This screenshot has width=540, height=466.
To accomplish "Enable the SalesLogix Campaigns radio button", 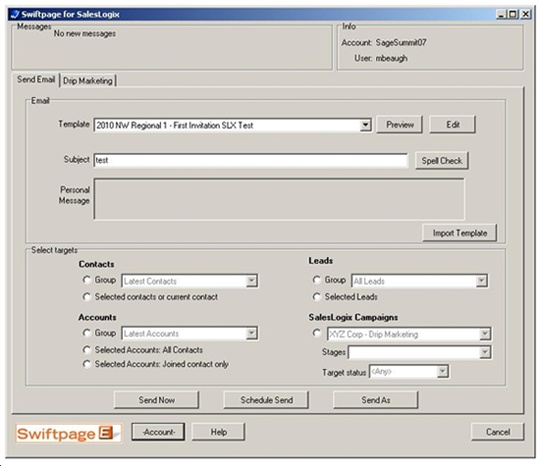I will coord(316,333).
